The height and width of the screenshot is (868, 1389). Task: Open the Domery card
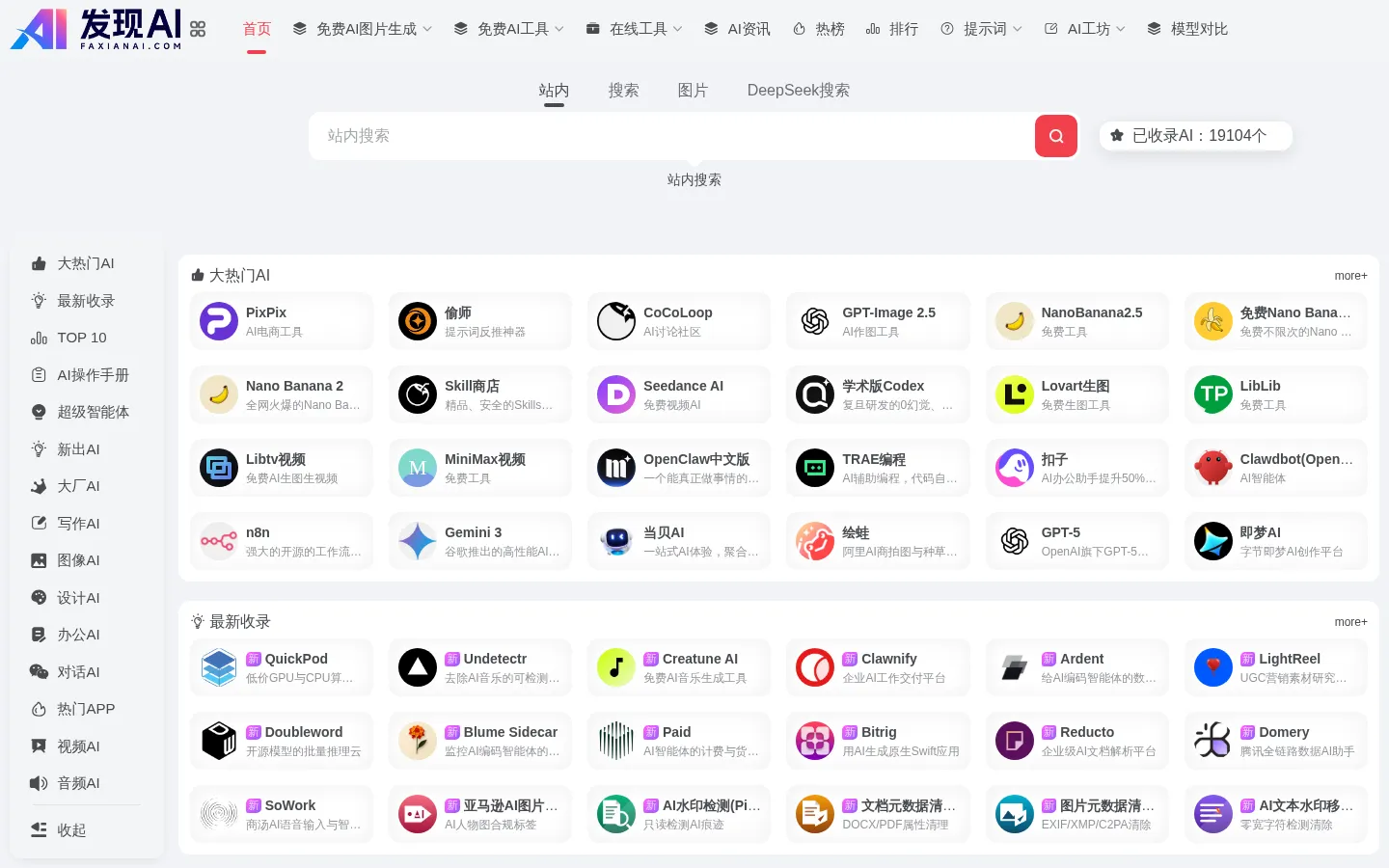pos(1276,741)
